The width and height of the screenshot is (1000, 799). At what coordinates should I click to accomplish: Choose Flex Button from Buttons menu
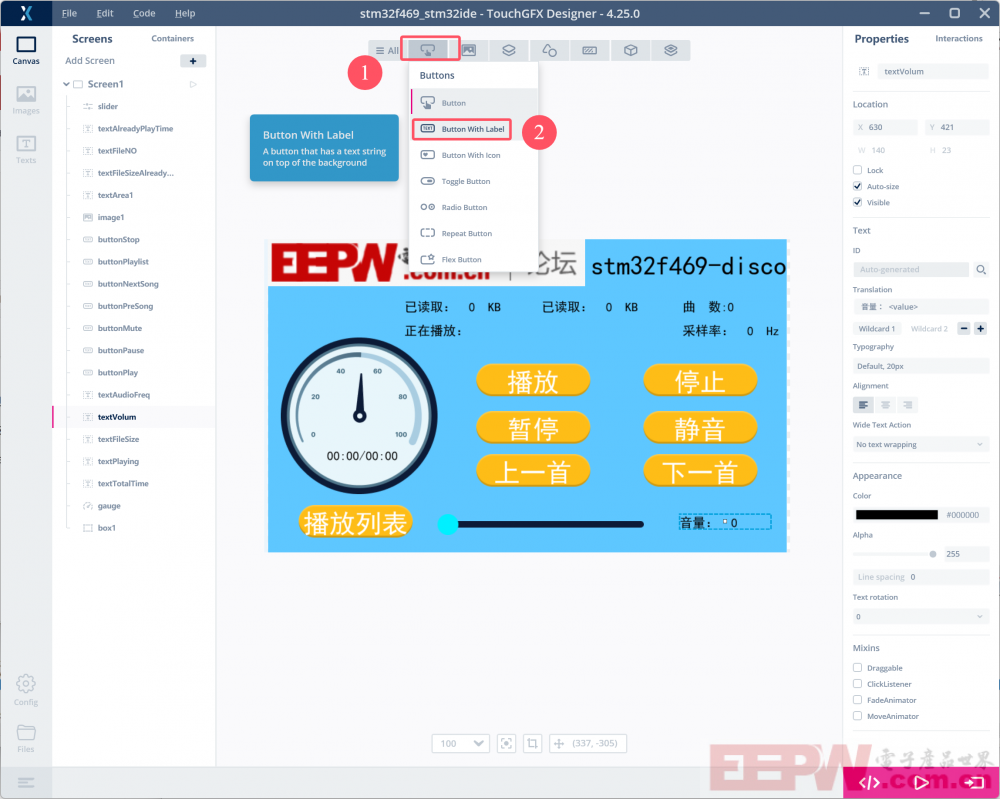pyautogui.click(x=474, y=260)
